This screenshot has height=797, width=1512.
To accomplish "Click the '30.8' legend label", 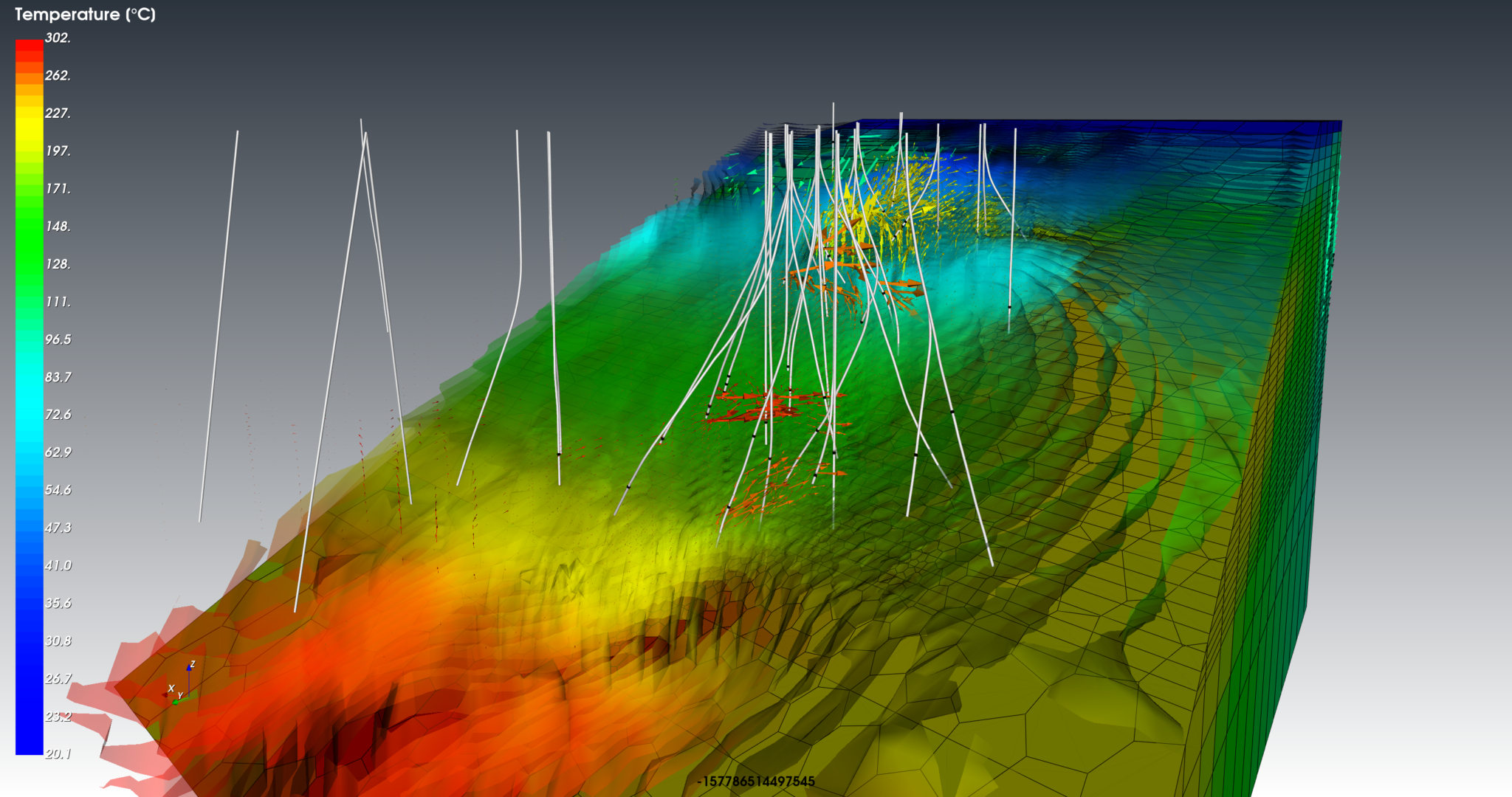I will point(58,641).
